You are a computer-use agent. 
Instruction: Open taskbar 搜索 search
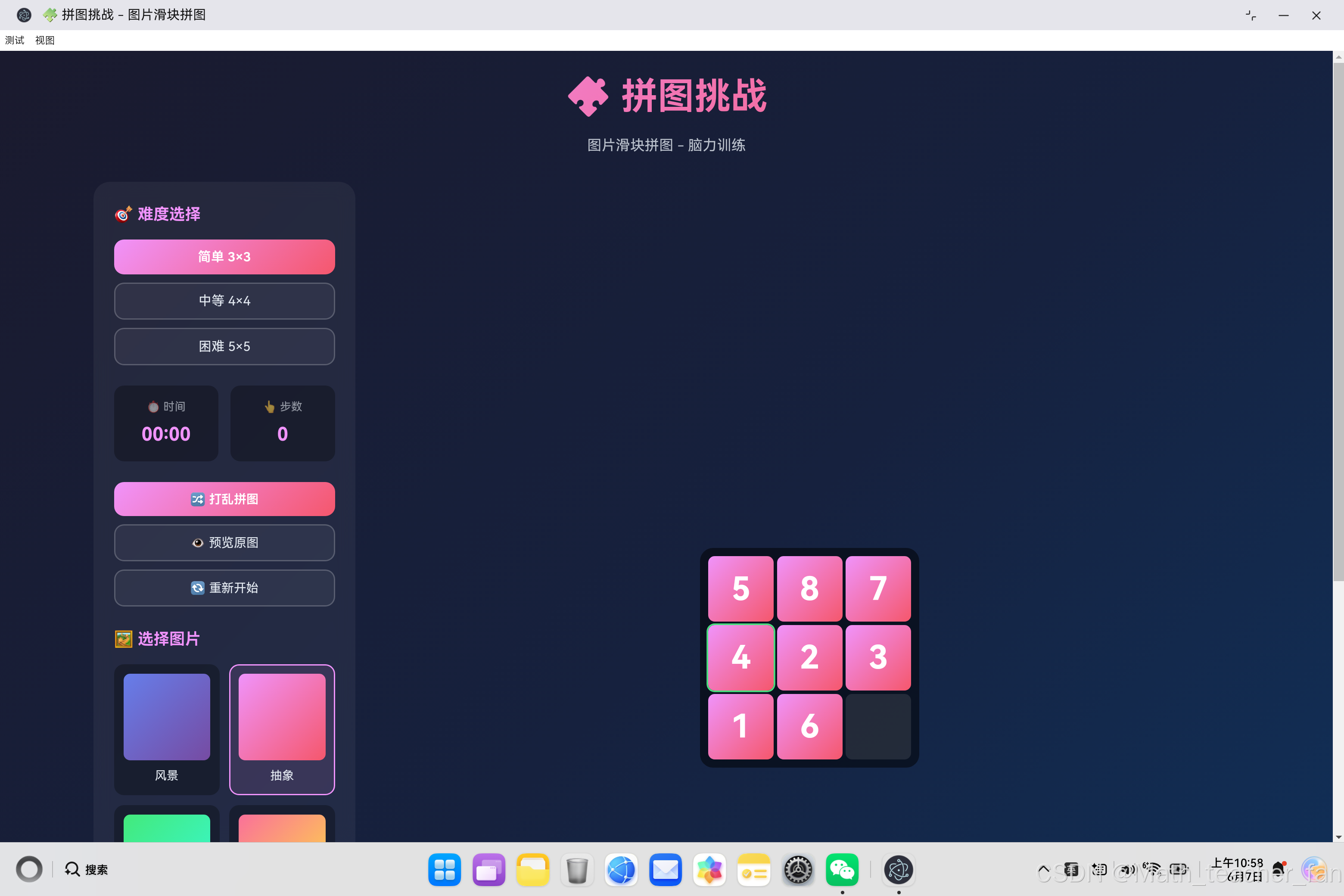tap(86, 869)
